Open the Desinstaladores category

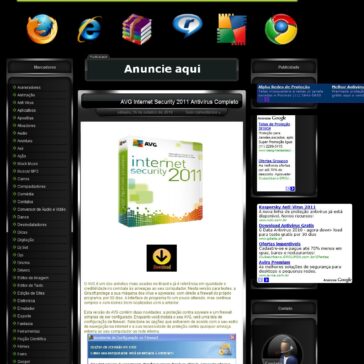[x=32, y=225]
